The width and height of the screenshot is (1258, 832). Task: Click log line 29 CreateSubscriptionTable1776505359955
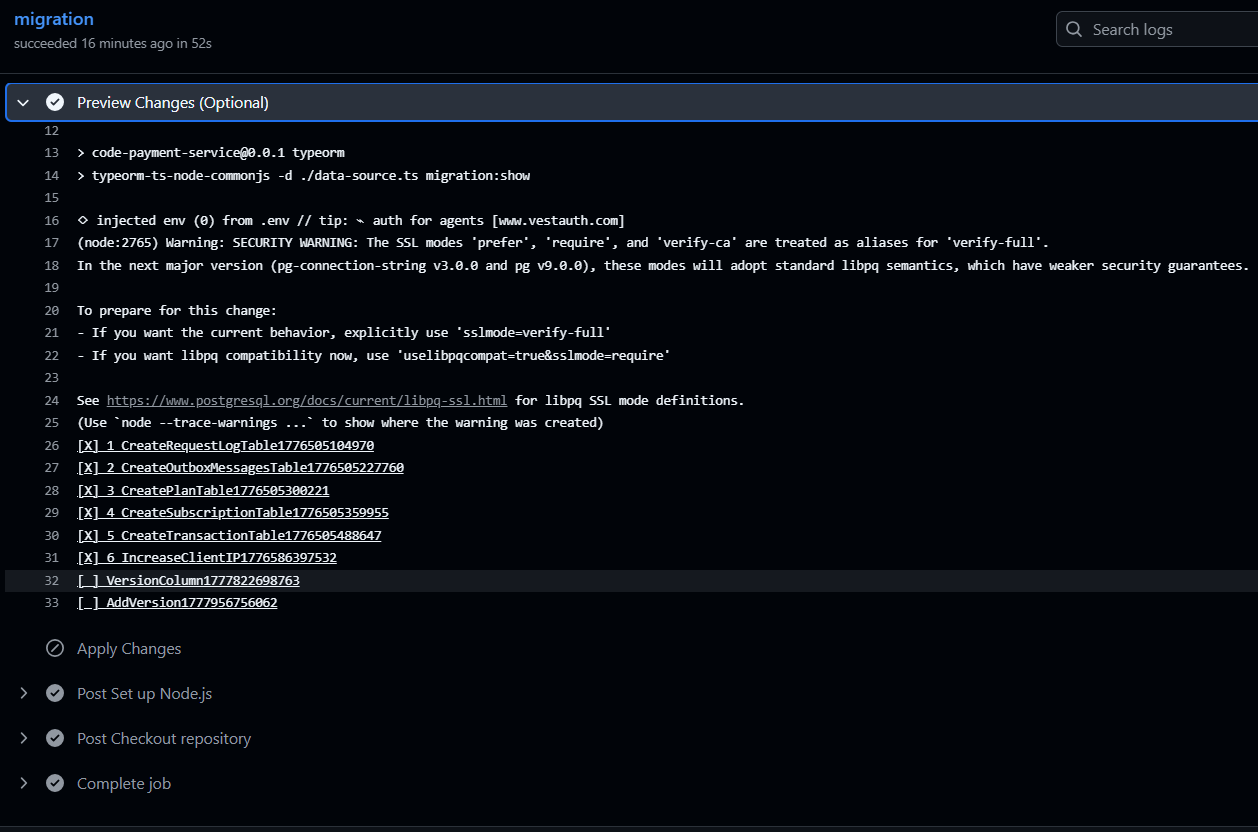[x=233, y=512]
